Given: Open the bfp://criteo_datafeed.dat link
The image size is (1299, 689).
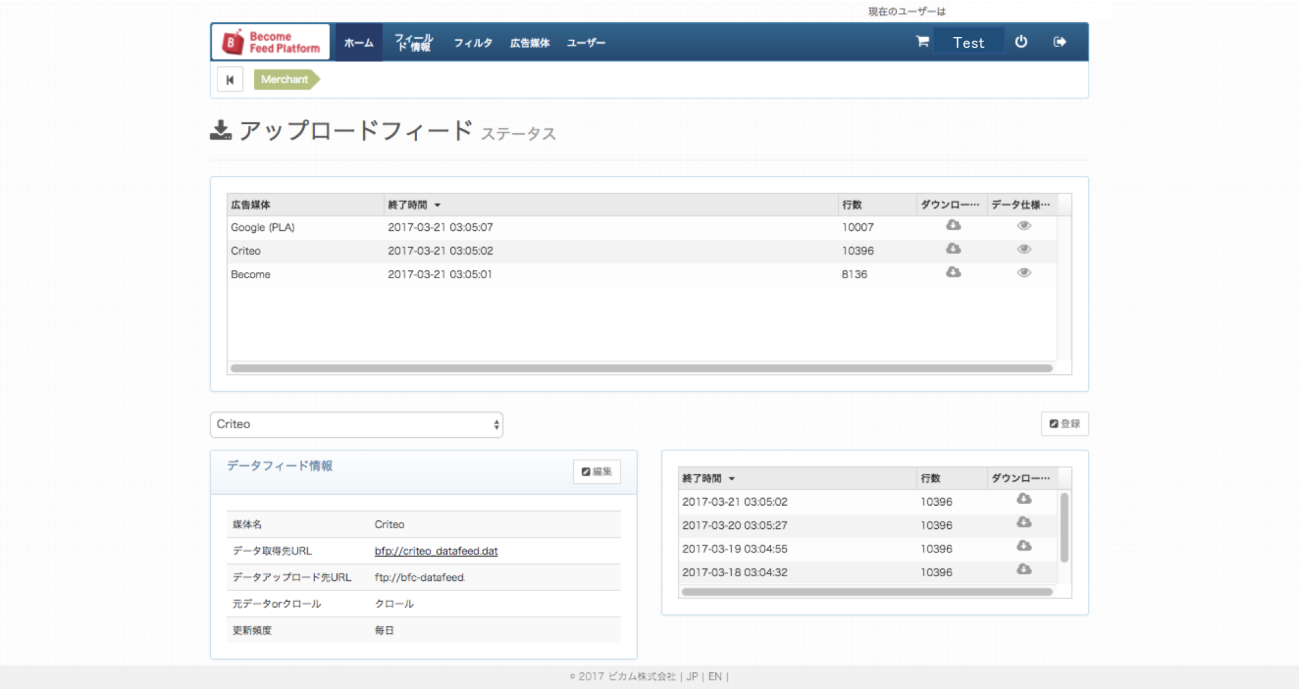Looking at the screenshot, I should point(436,551).
